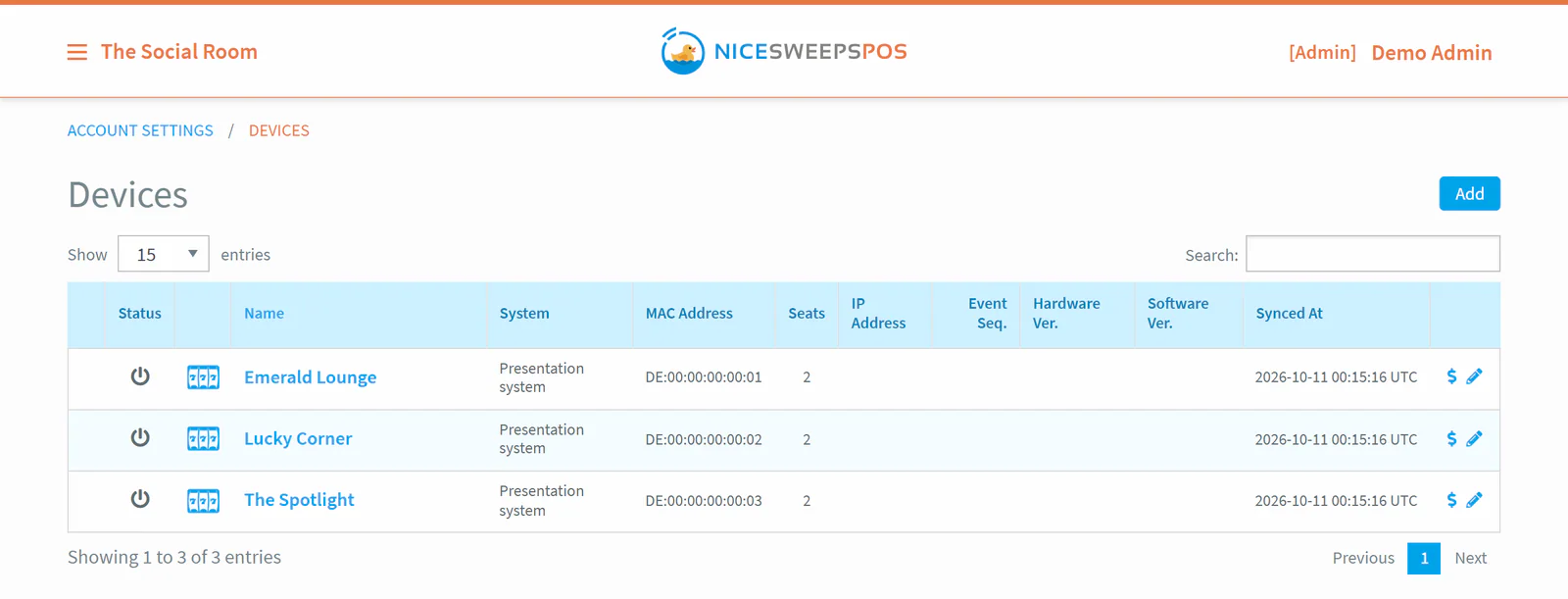Click the slot machine icon for The Spotlight
The image size is (1568, 599).
coord(203,500)
